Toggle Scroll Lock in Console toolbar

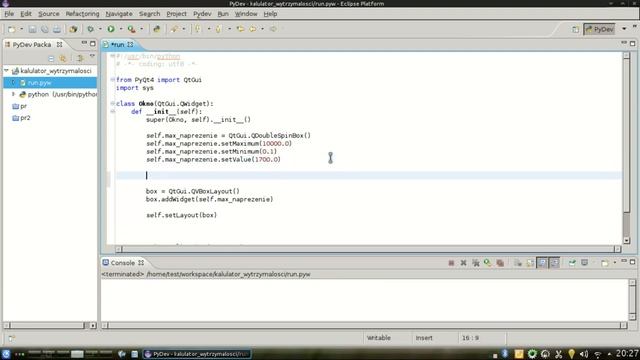pos(530,263)
